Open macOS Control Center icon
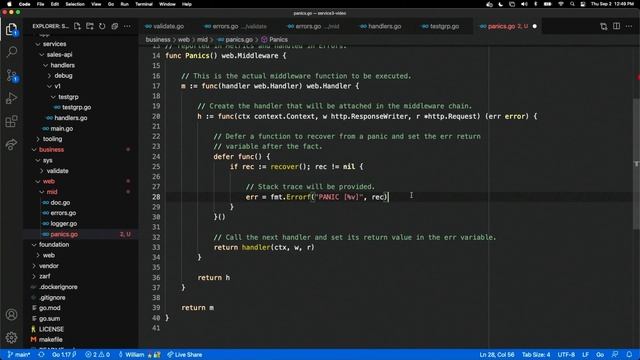Screen dimensions: 640x360 pyautogui.click(x=583, y=4)
